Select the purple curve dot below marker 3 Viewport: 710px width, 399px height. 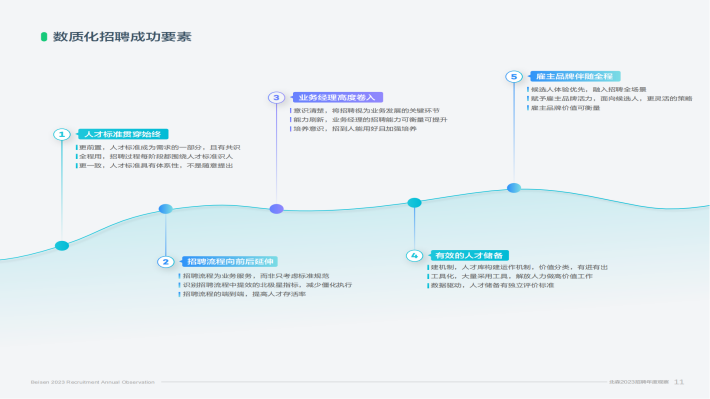tap(277, 209)
